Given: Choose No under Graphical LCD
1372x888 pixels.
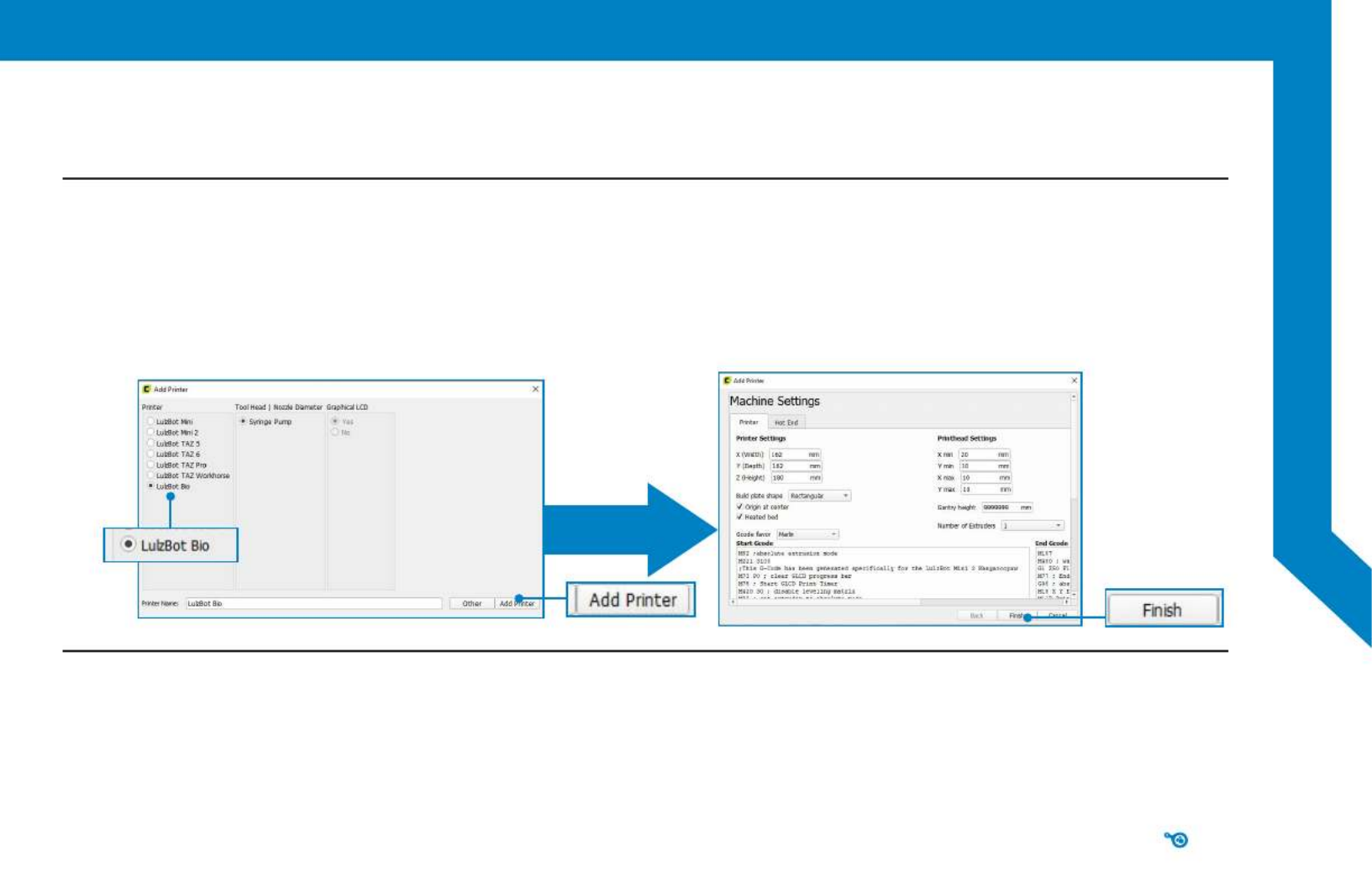Looking at the screenshot, I should [334, 433].
